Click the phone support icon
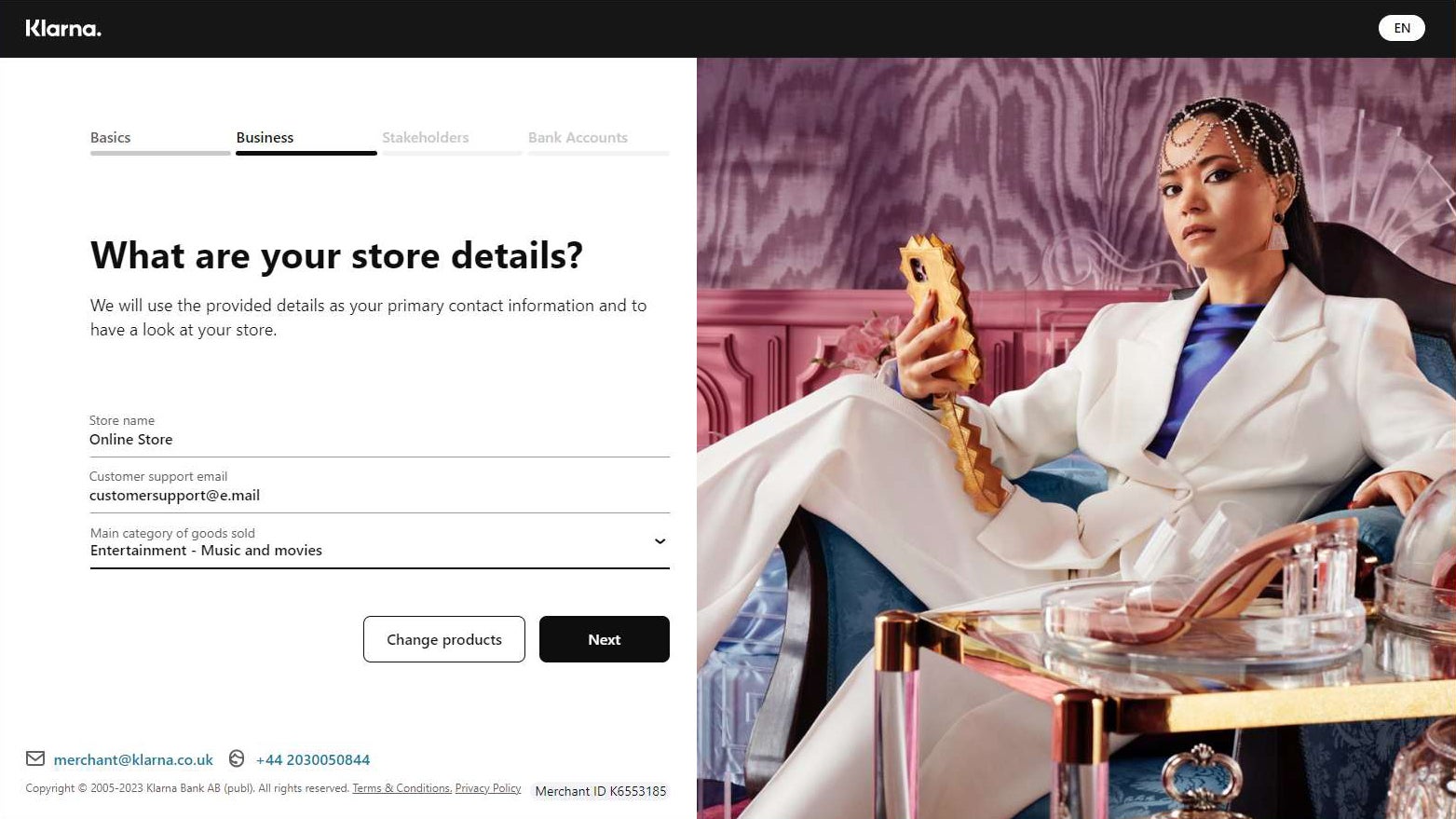 pyautogui.click(x=237, y=758)
